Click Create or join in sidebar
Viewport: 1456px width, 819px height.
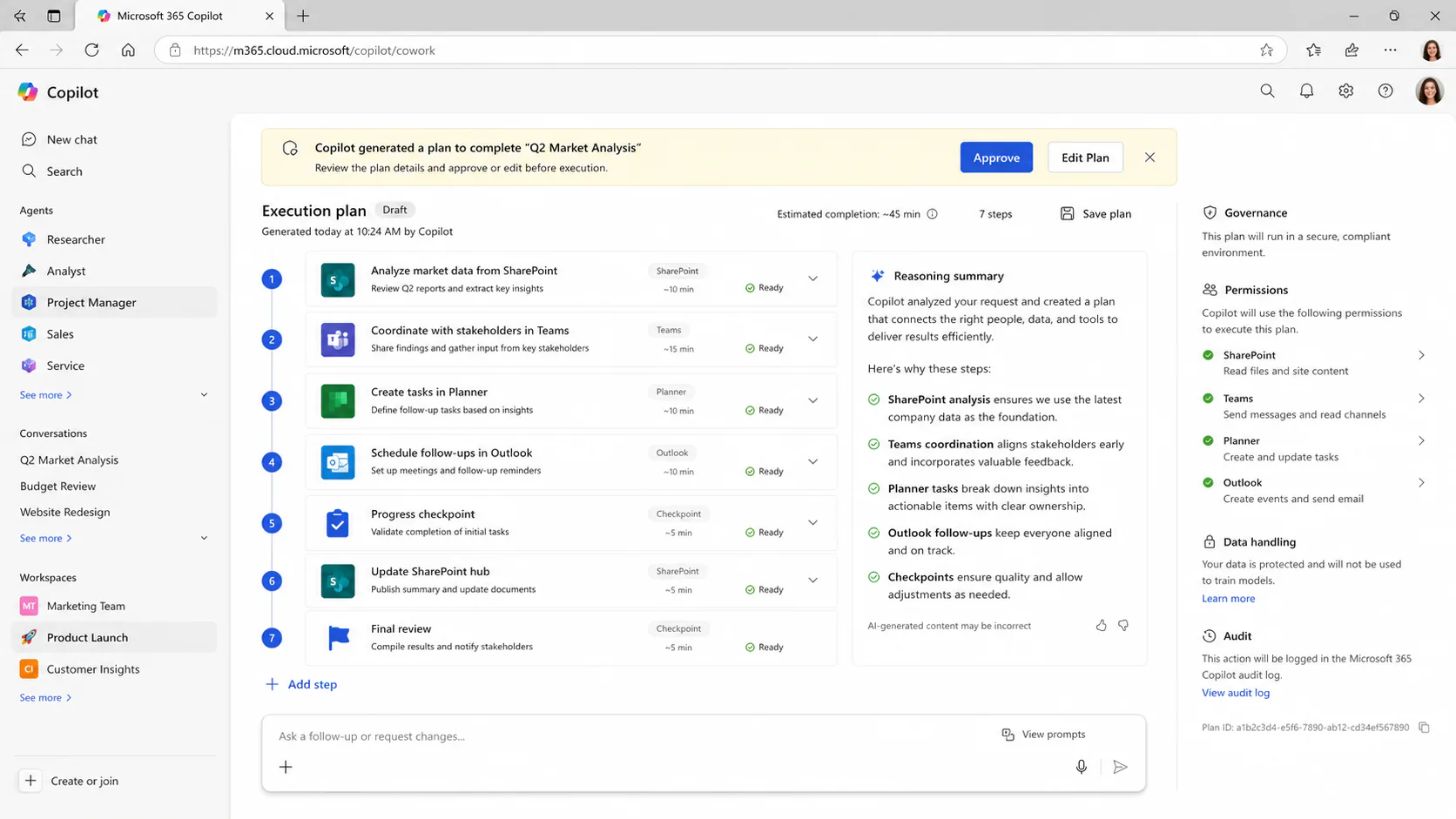(70, 781)
